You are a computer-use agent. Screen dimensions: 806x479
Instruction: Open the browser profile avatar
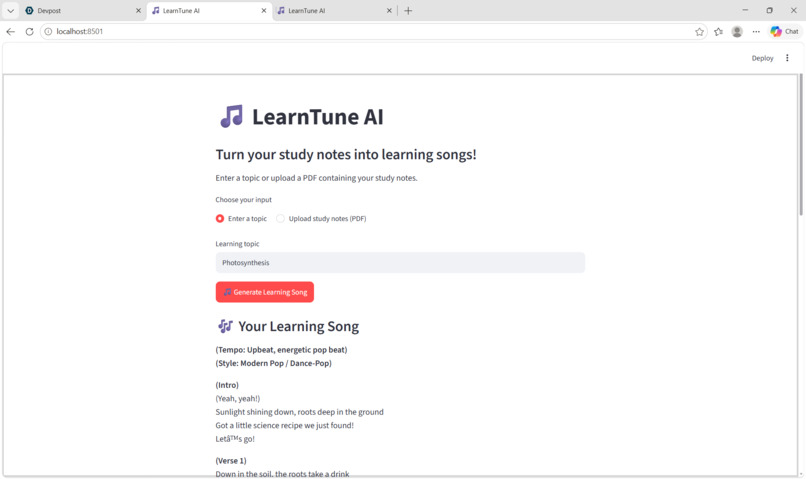(737, 32)
